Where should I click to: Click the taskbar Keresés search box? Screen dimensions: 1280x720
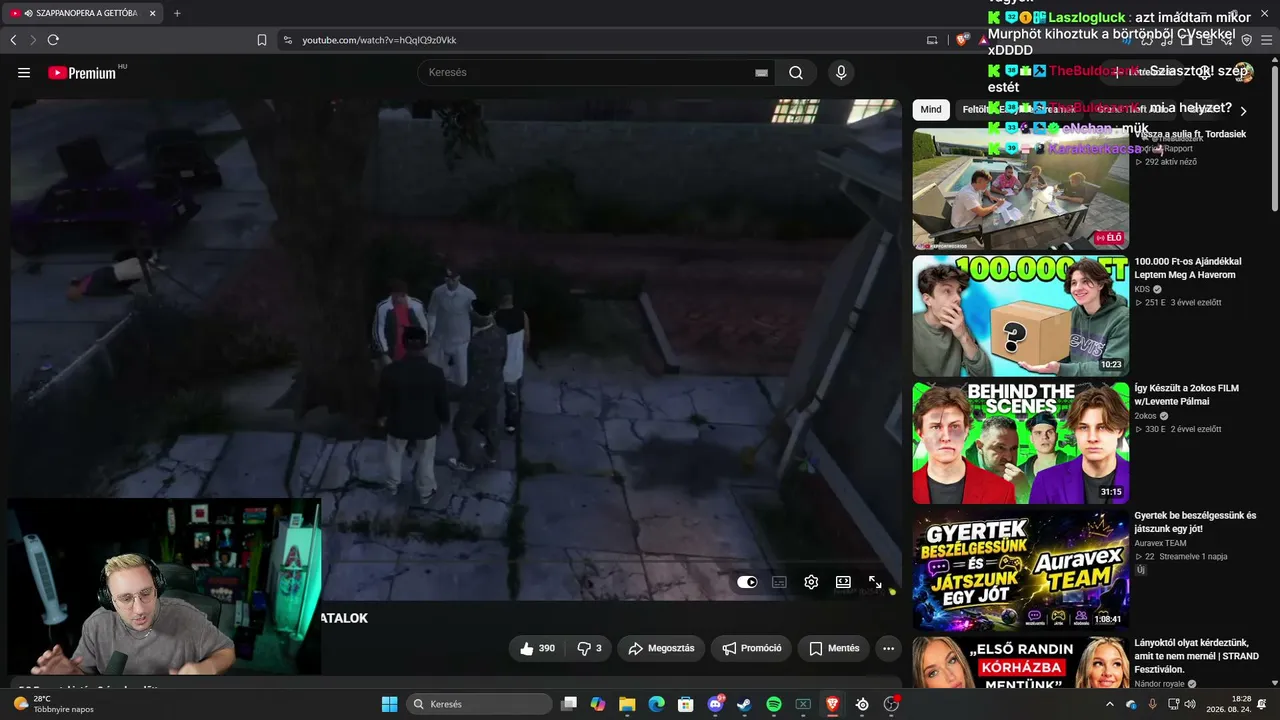pyautogui.click(x=480, y=704)
